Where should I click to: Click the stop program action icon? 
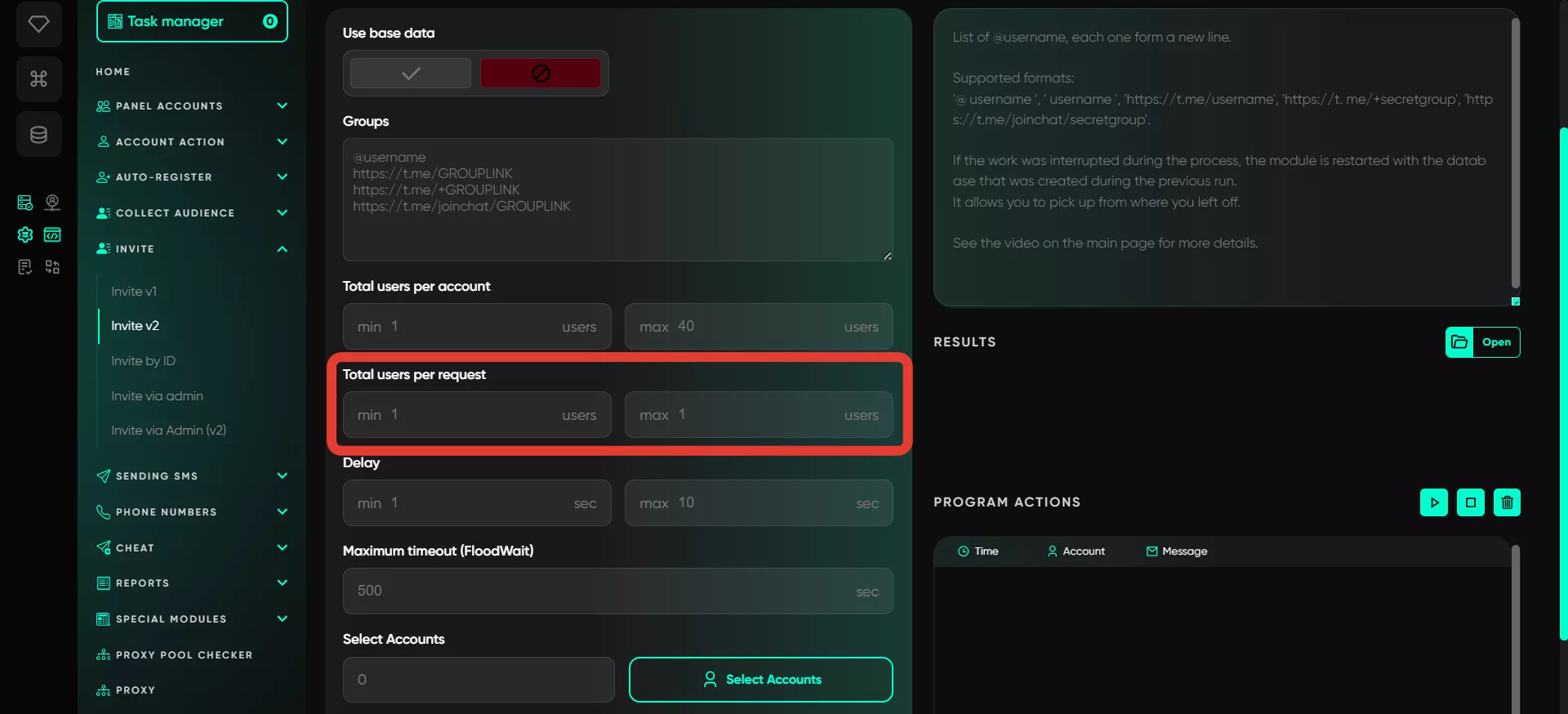(1470, 502)
